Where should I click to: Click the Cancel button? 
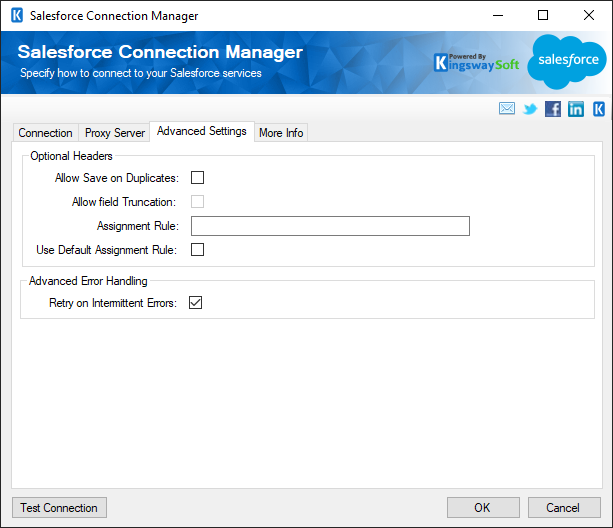(x=564, y=508)
